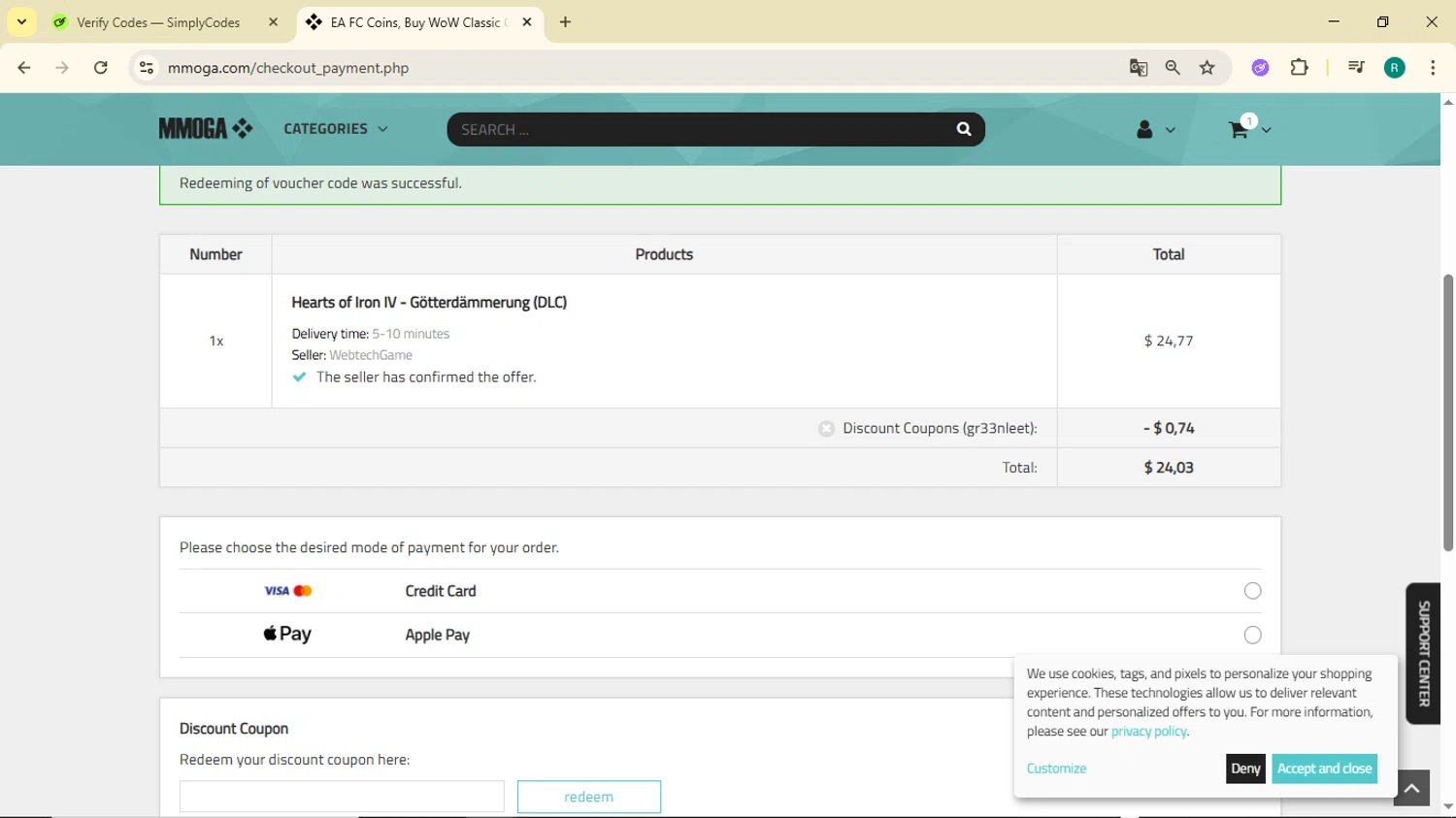This screenshot has width=1456, height=818.
Task: Open the tab search dropdown arrow
Action: click(x=21, y=21)
